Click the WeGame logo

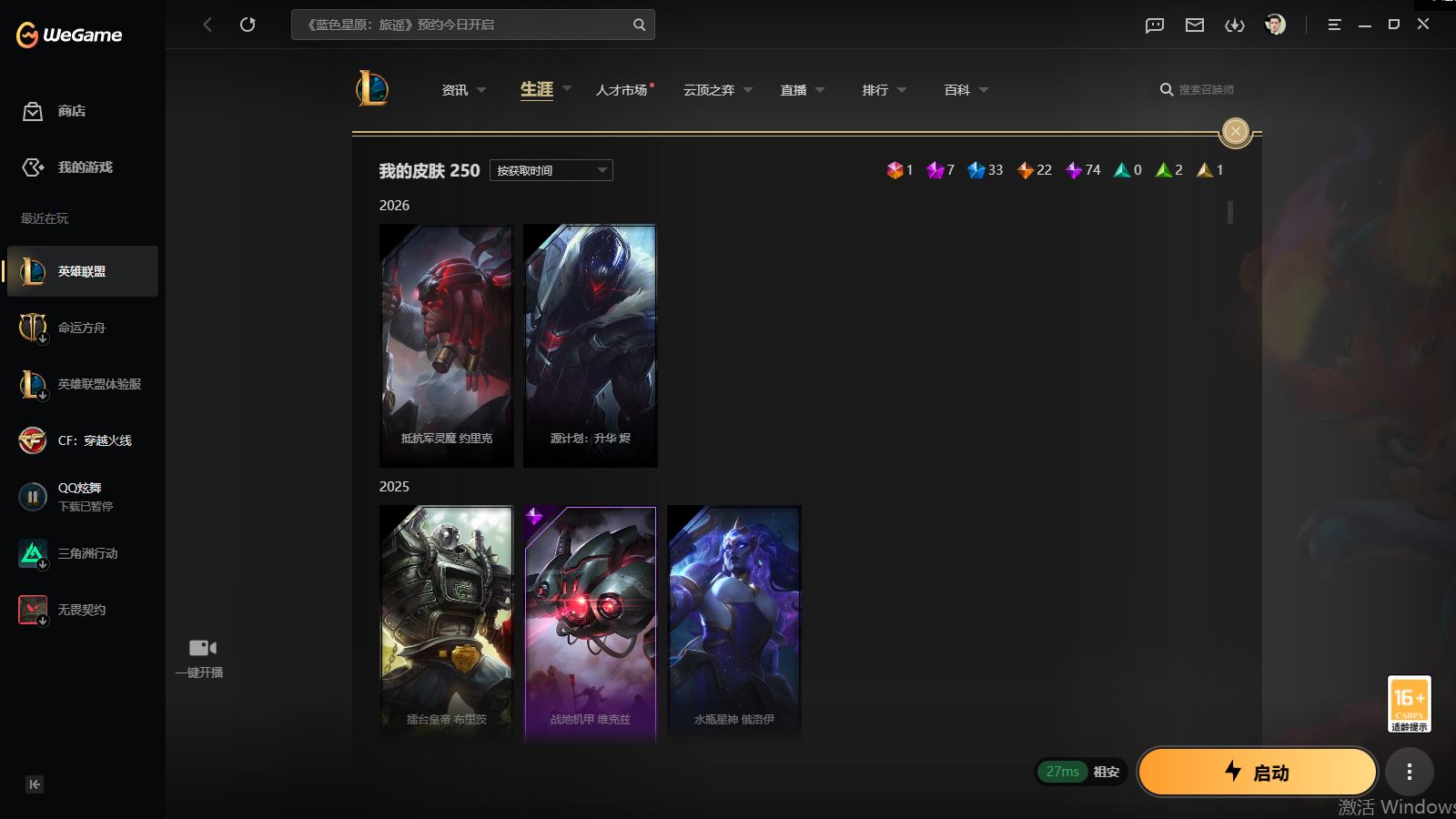pos(69,35)
